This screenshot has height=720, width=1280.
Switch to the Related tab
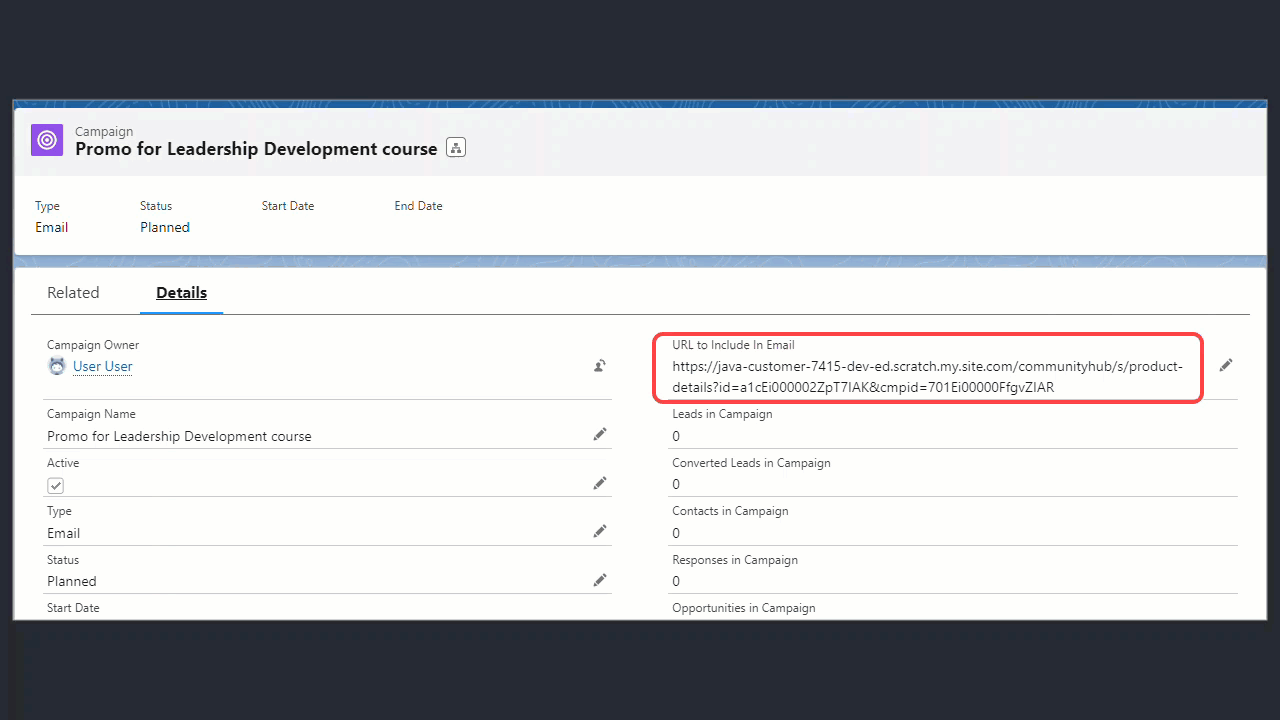[73, 293]
